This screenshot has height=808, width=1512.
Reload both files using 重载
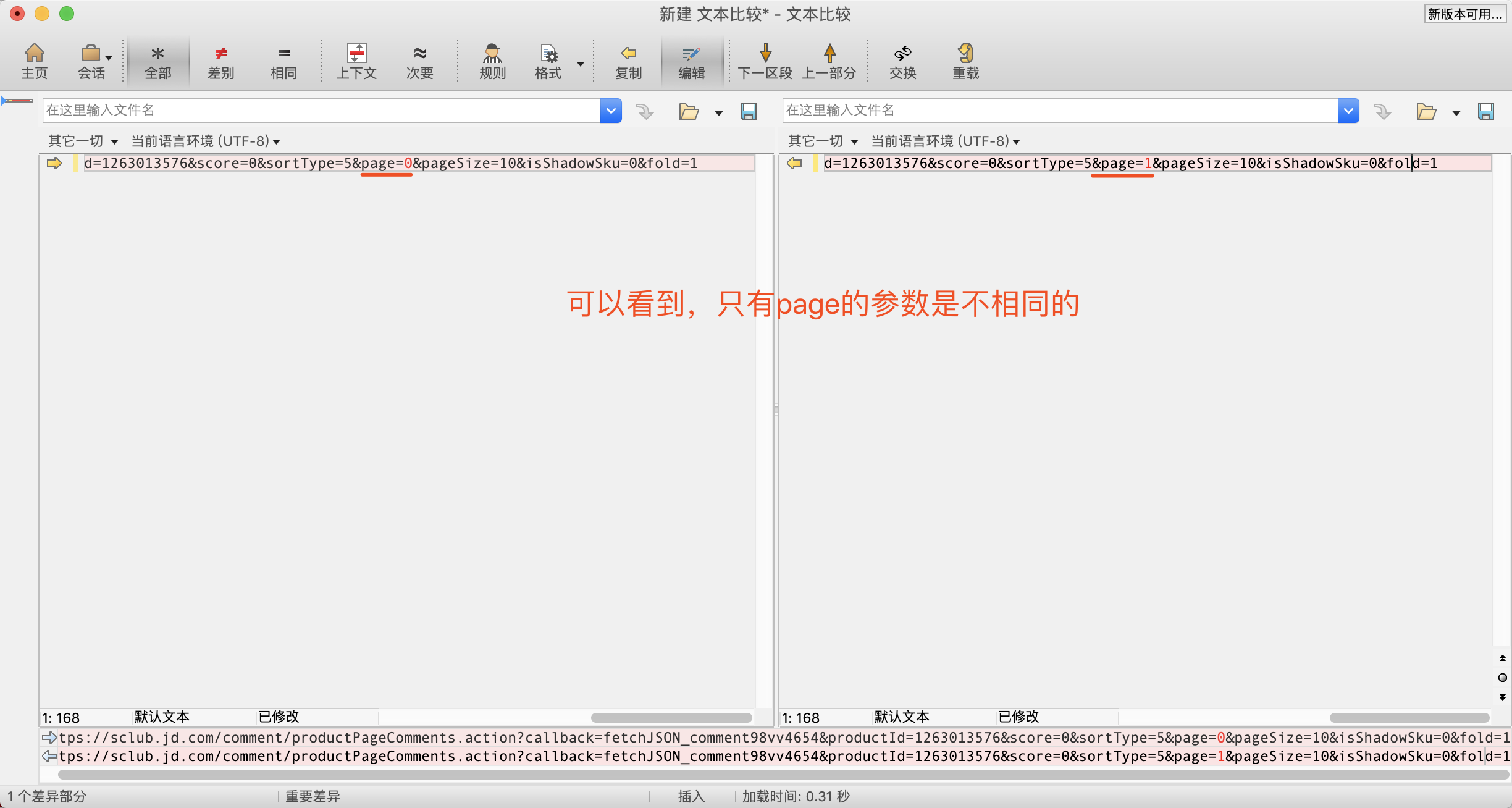pyautogui.click(x=965, y=60)
